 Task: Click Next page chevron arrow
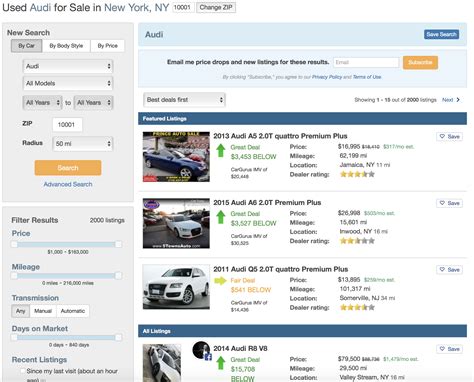point(458,100)
